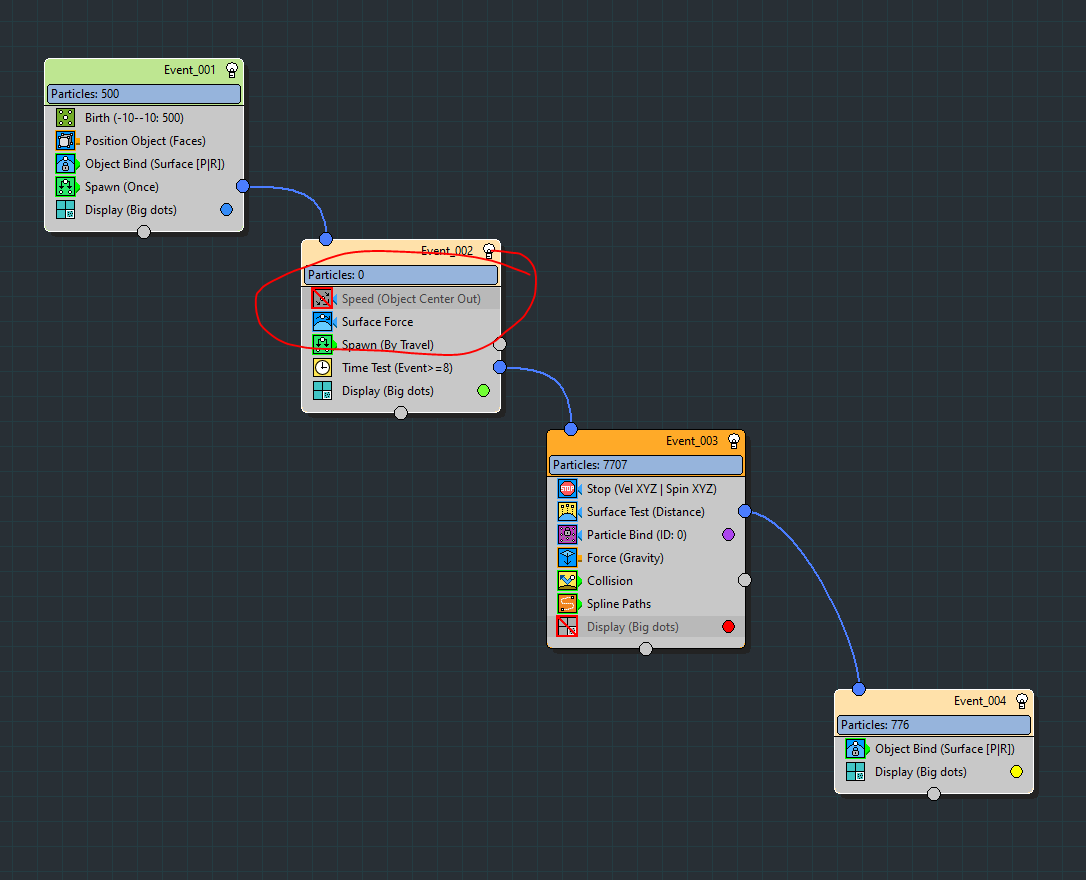
Task: Click the Force (Gravity) operator icon
Action: [x=567, y=558]
